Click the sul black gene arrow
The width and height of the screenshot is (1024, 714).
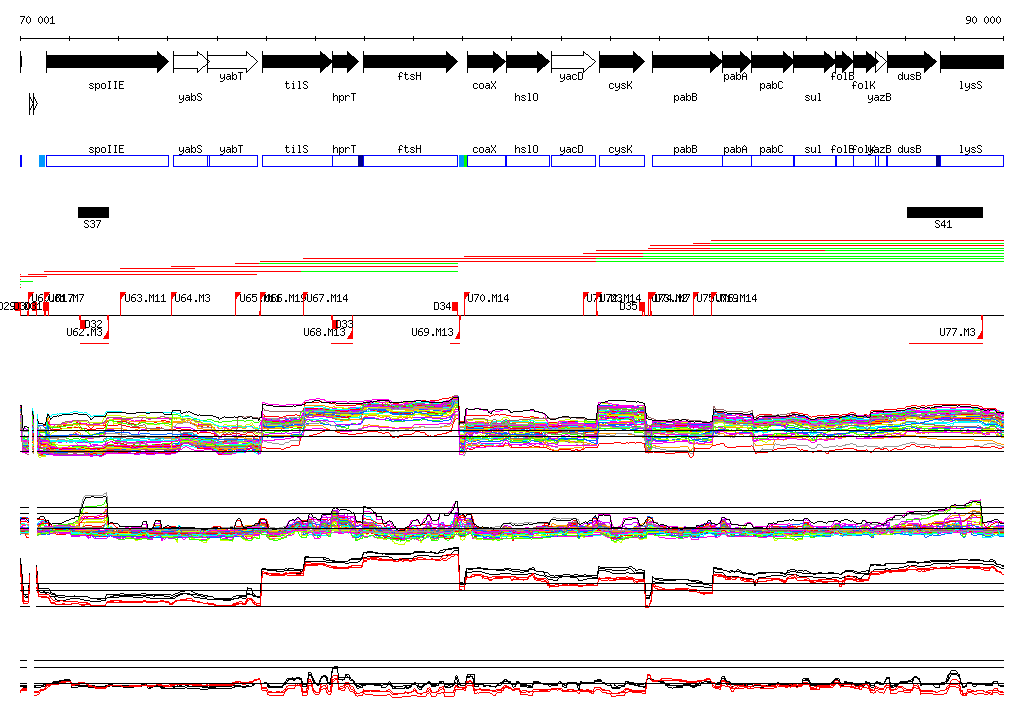[814, 62]
